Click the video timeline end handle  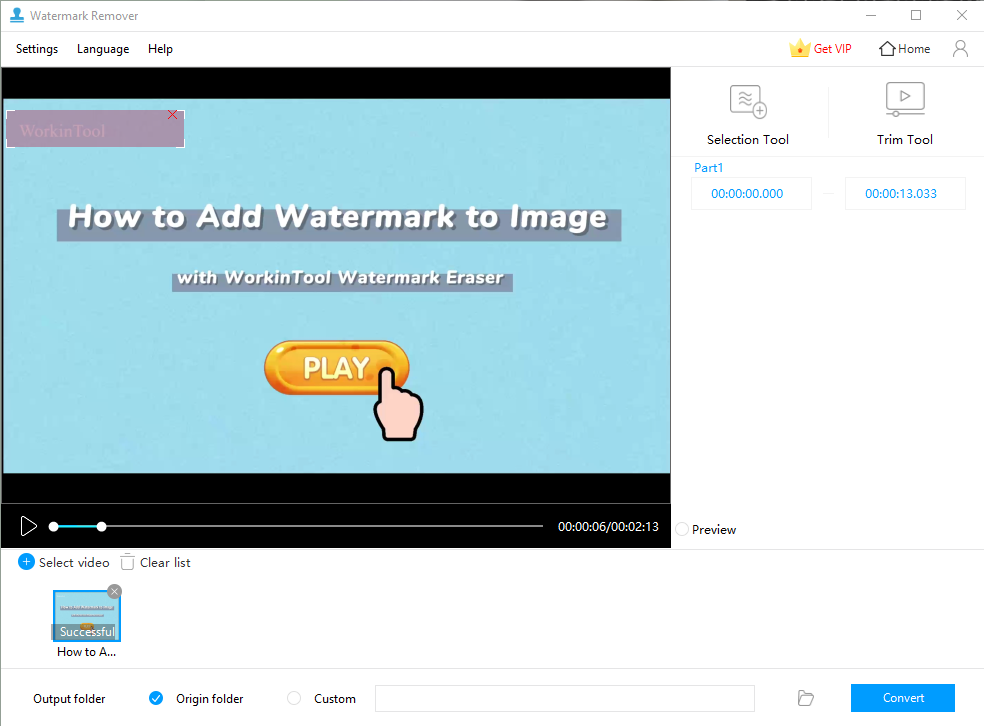(x=102, y=526)
